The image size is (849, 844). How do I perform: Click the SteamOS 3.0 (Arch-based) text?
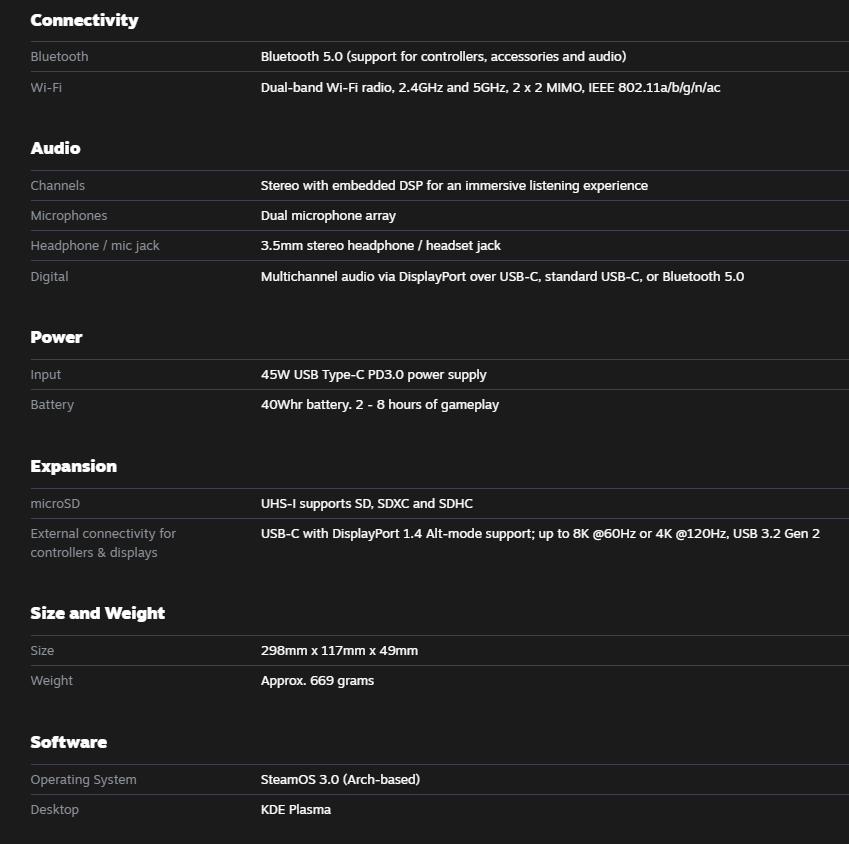pyautogui.click(x=340, y=780)
